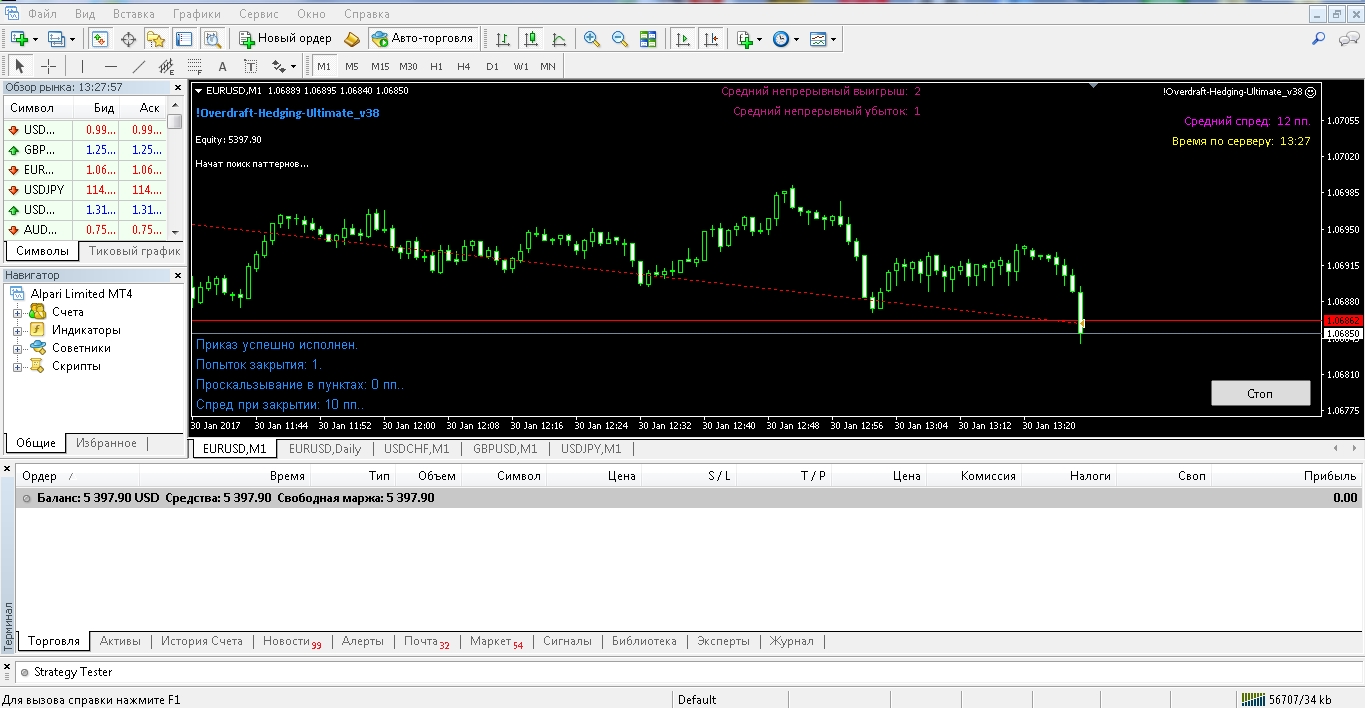
Task: Draw a horizontal line tool
Action: click(111, 66)
